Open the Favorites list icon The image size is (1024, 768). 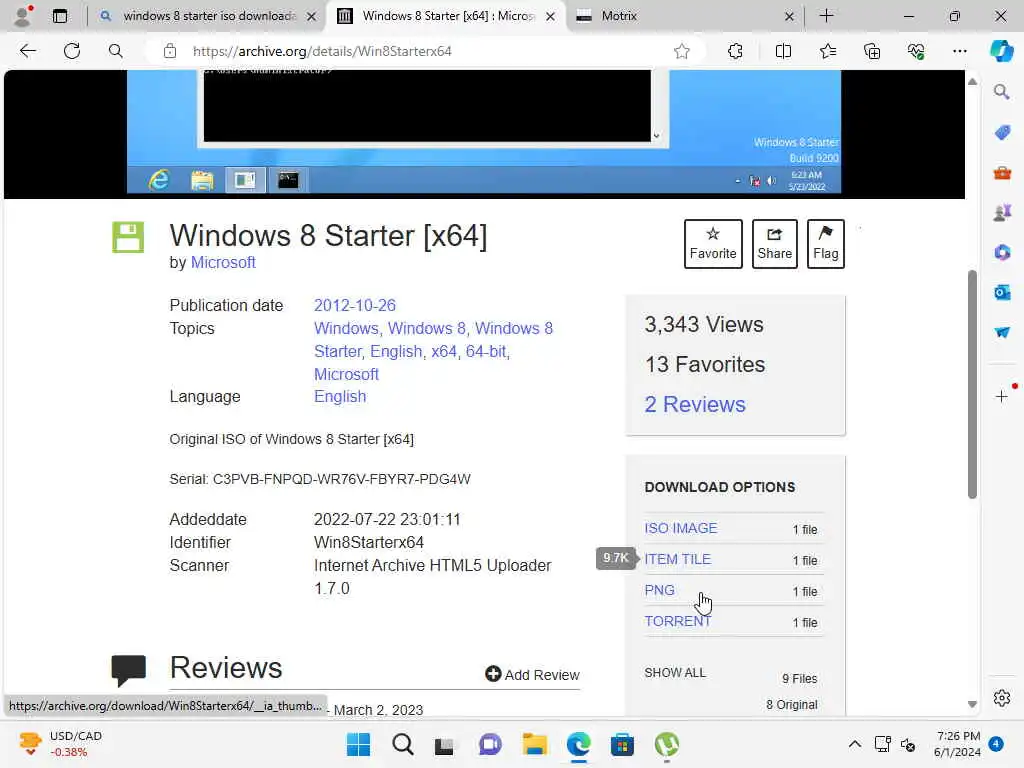(x=827, y=51)
